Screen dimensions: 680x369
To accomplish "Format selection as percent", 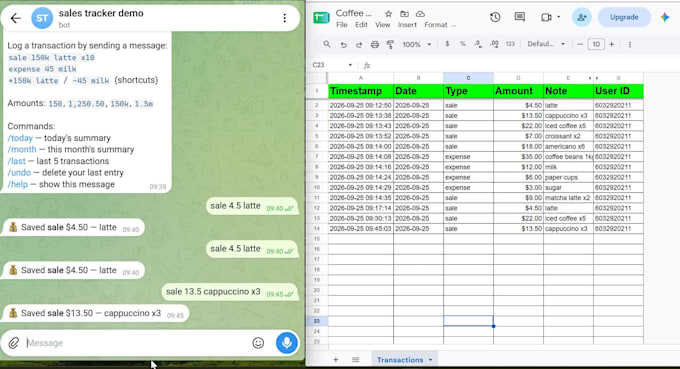I will [x=463, y=44].
